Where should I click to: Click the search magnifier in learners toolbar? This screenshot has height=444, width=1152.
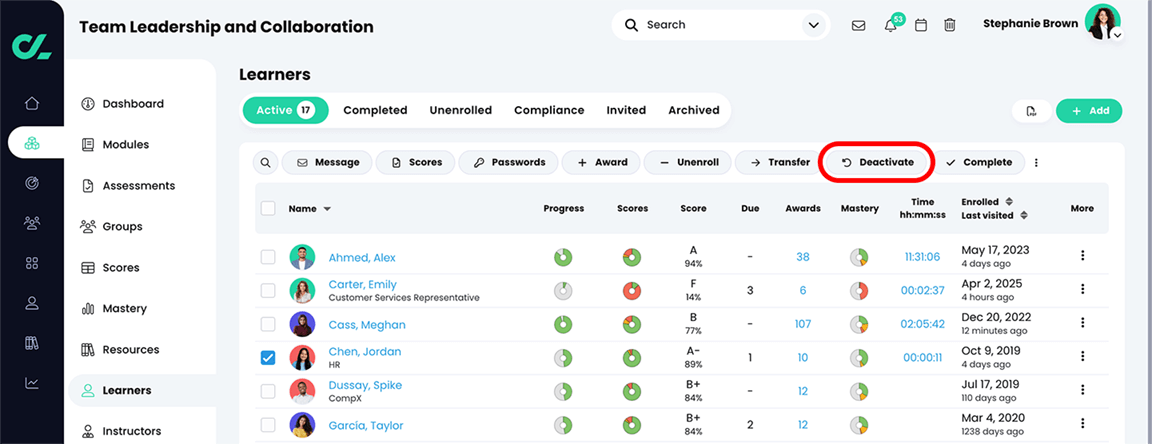tap(266, 162)
